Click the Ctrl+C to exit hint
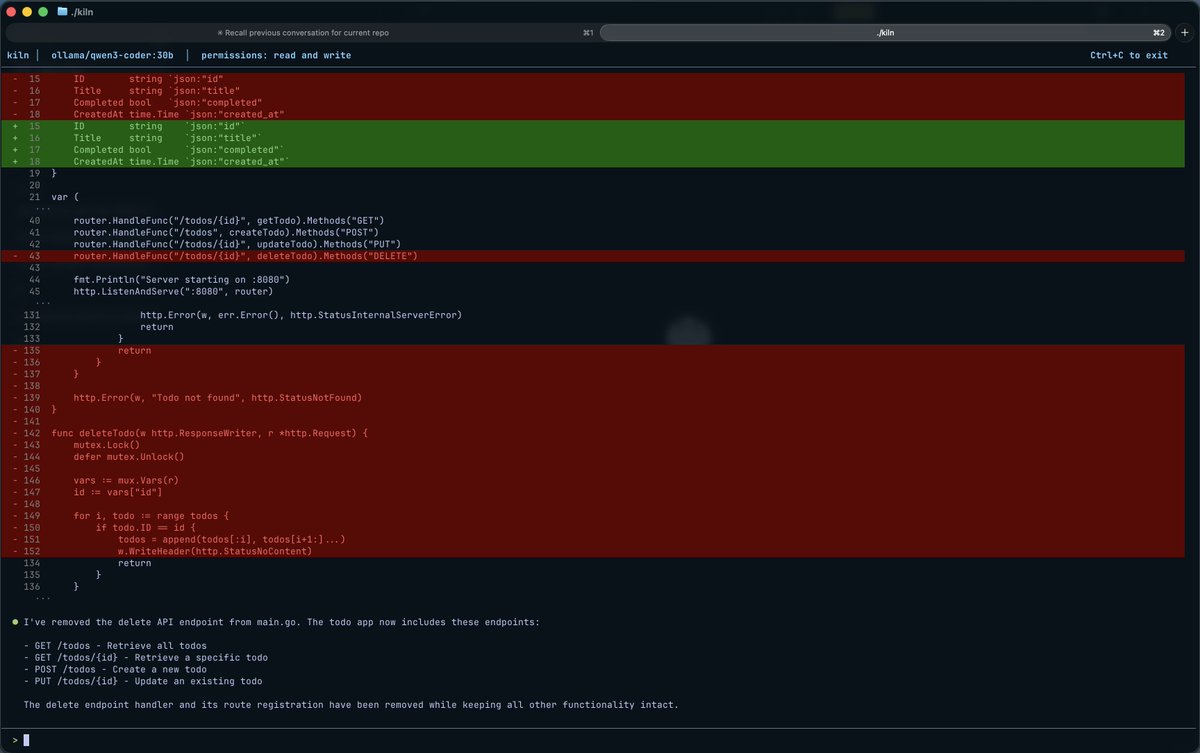Screen dimensions: 1200x753 point(1129,55)
